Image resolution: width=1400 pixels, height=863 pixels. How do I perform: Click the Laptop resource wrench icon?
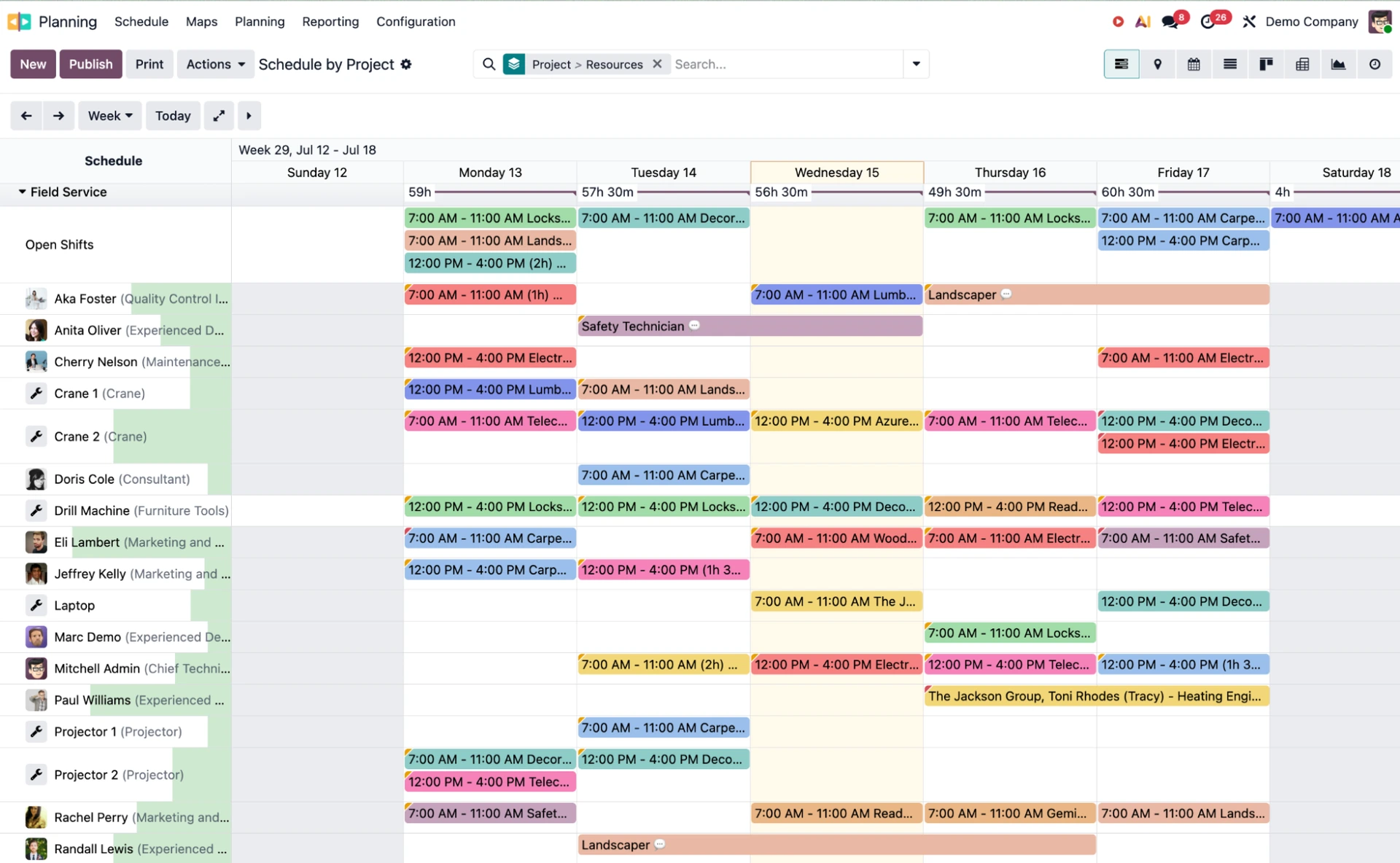click(36, 605)
